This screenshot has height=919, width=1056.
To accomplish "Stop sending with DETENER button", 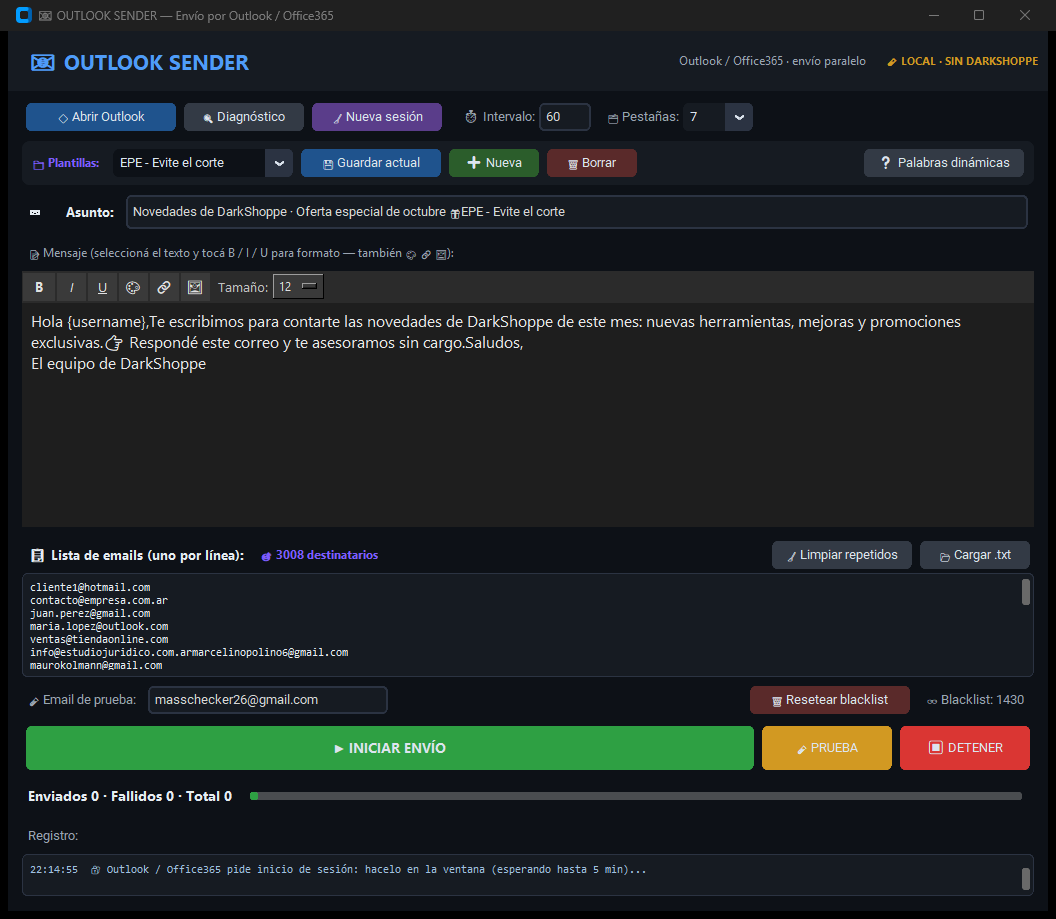I will tap(964, 748).
